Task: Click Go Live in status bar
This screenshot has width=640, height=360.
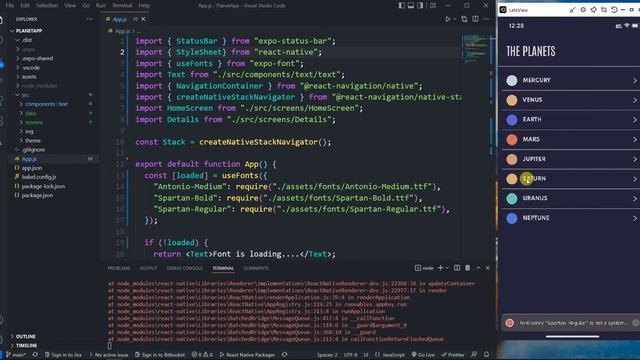Action: pos(423,355)
